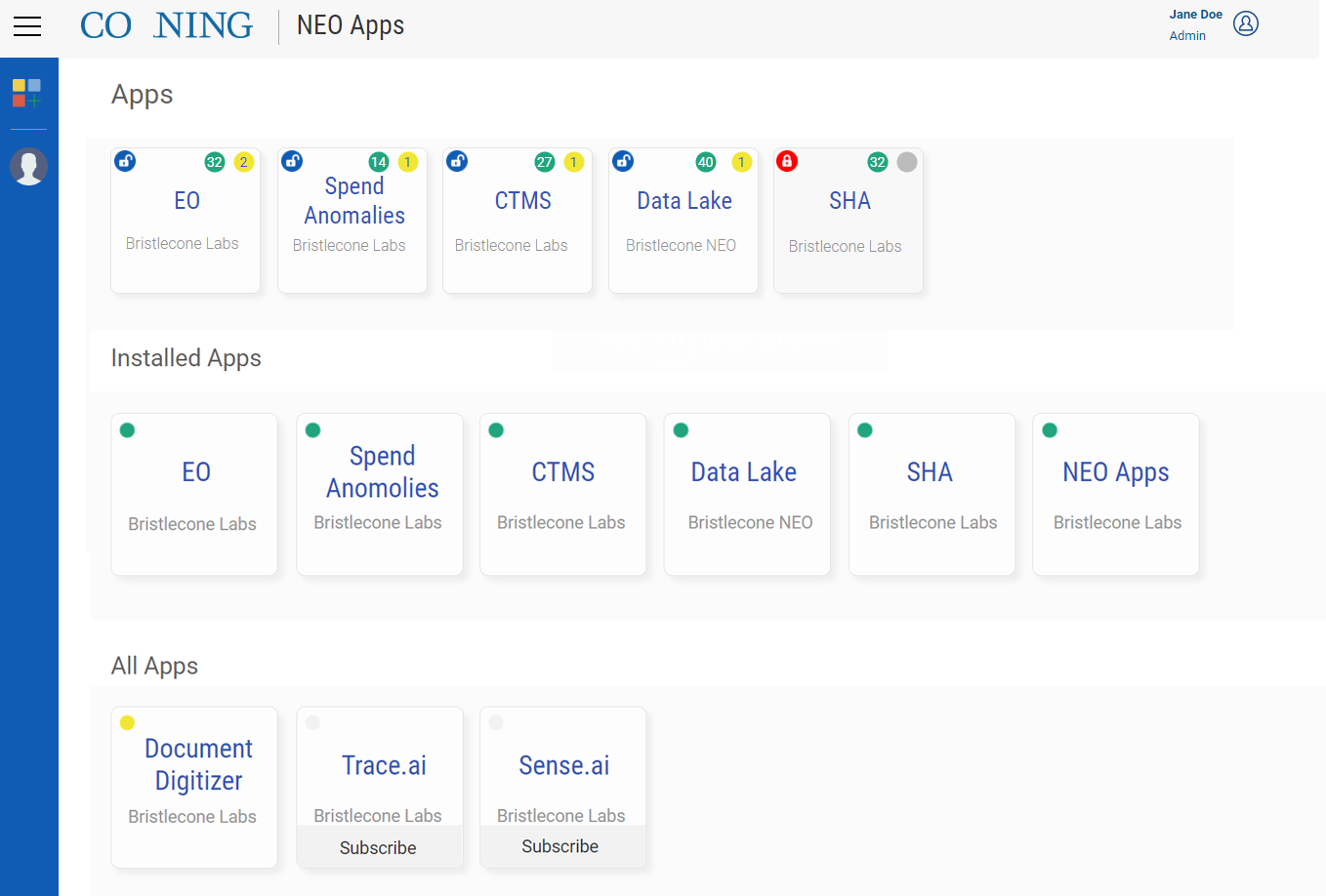Click the colorful apps grid sidebar icon
The image size is (1326, 896).
pos(26,94)
